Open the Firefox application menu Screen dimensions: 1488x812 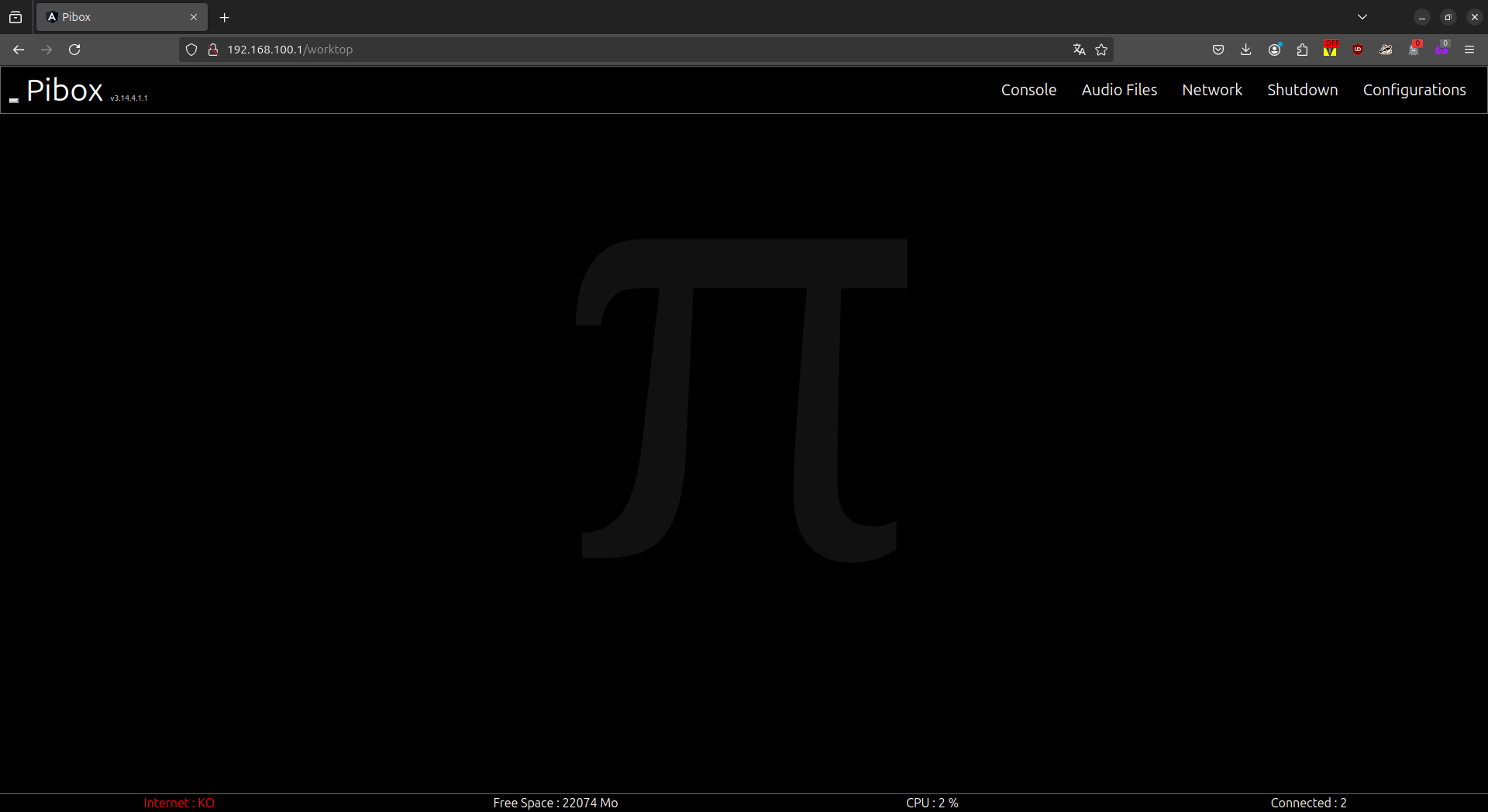1469,50
